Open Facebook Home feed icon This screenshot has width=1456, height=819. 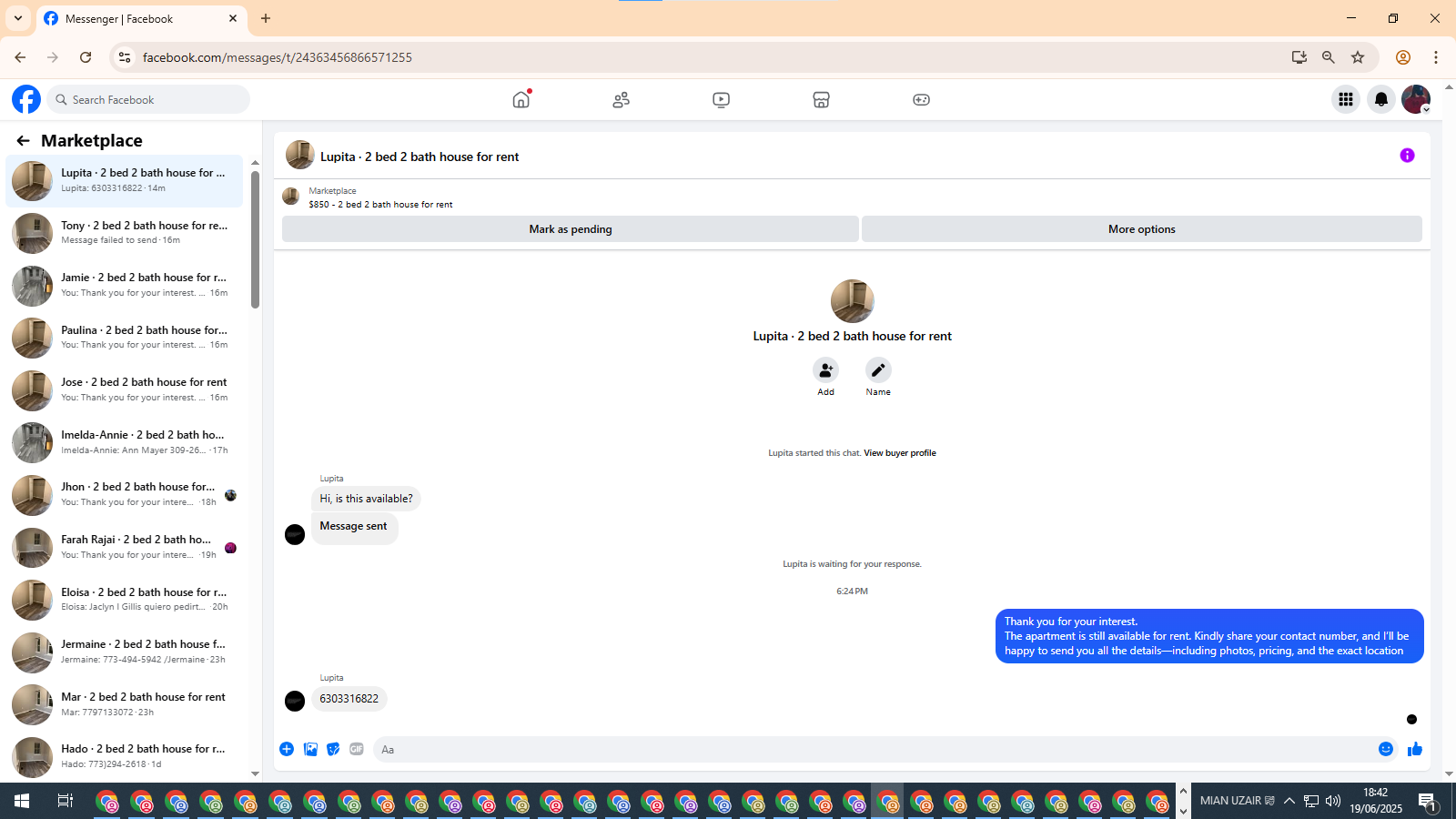coord(521,99)
